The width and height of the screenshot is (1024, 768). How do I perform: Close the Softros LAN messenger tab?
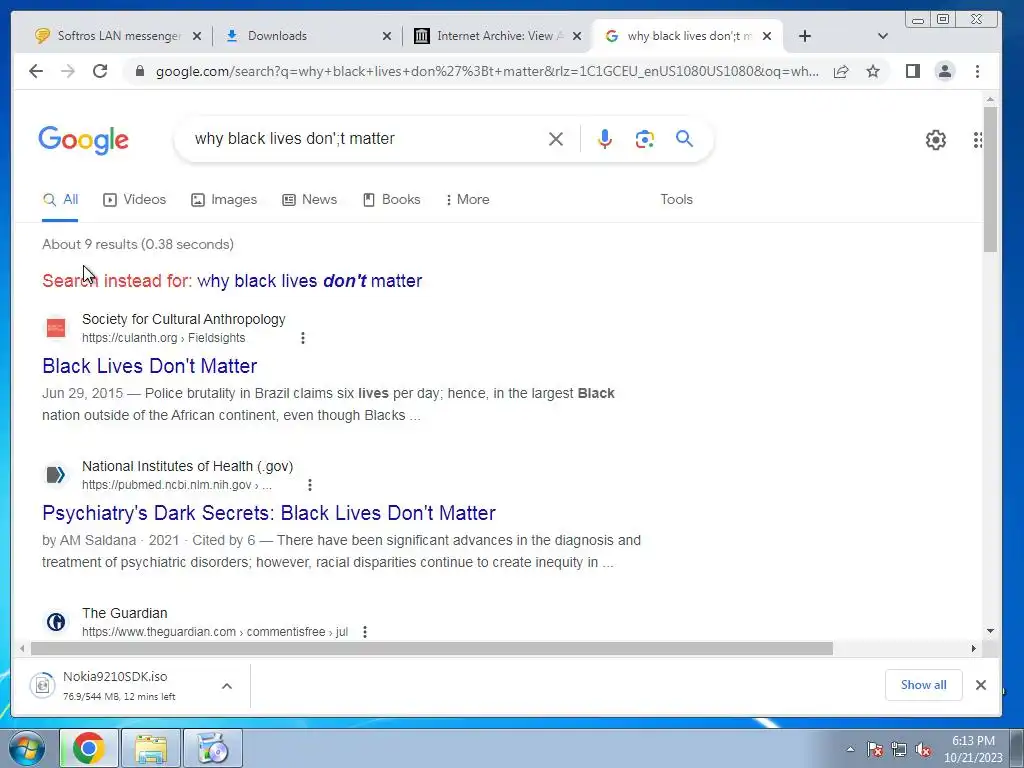[x=197, y=36]
